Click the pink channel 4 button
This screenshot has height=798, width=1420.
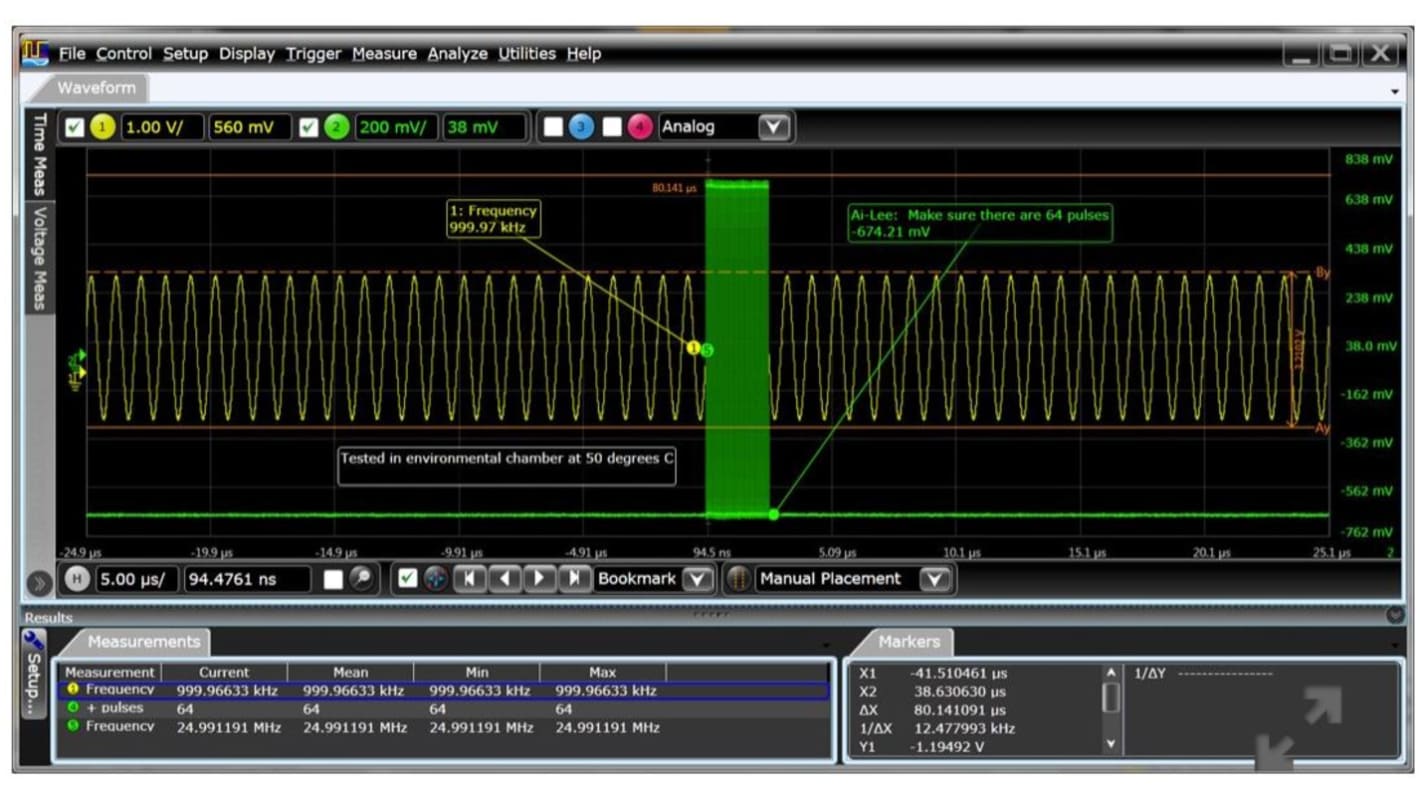point(640,127)
